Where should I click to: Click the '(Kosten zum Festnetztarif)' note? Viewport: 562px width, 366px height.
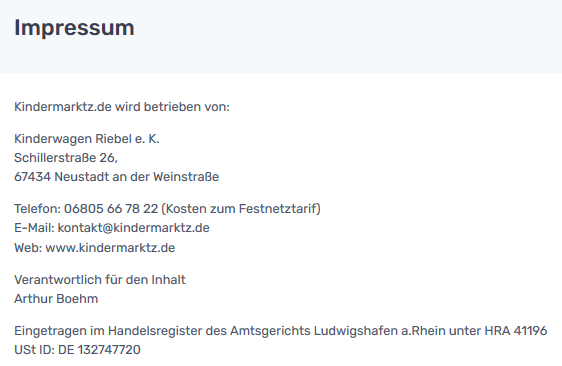tap(241, 209)
